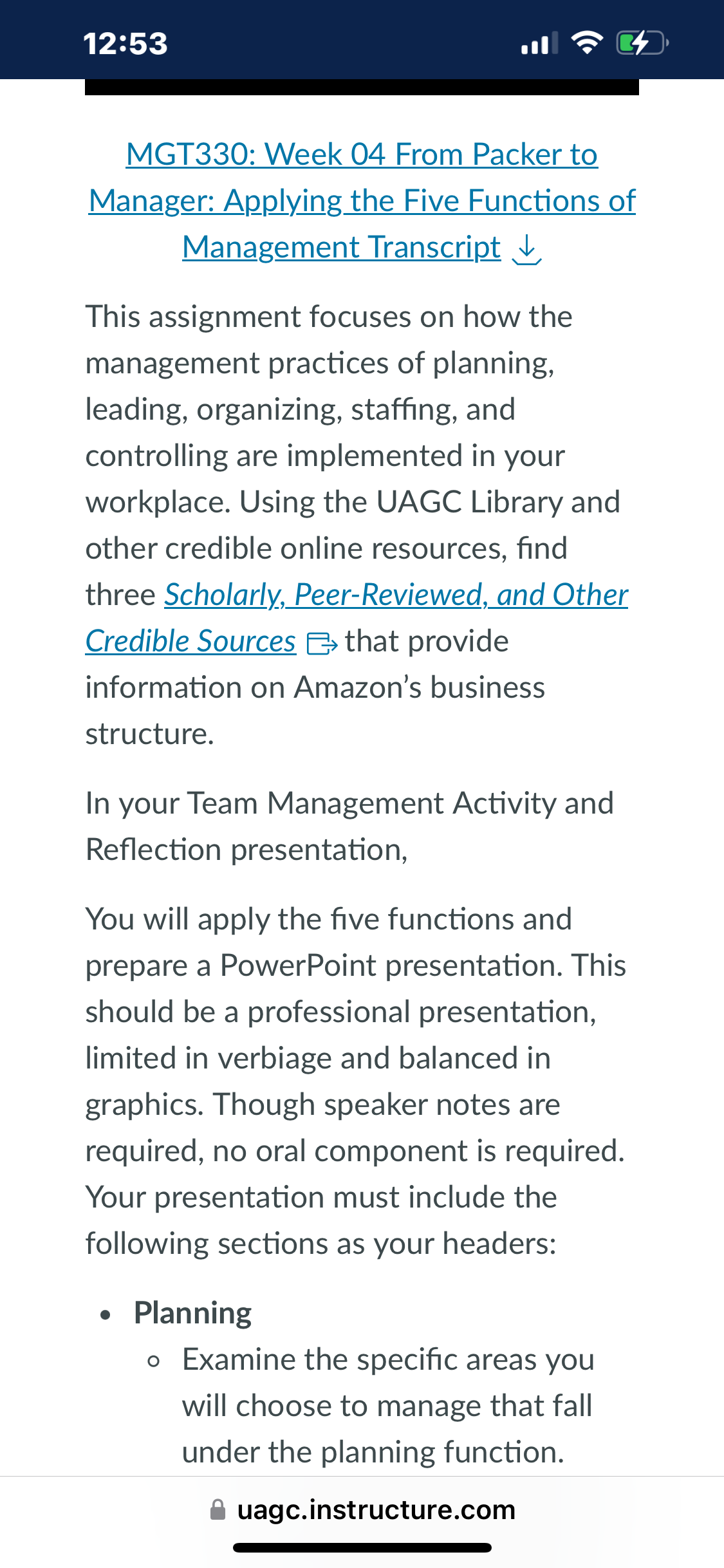Tap the download arrow icon after Transcript
Screen dimensions: 724x1568
click(x=526, y=249)
